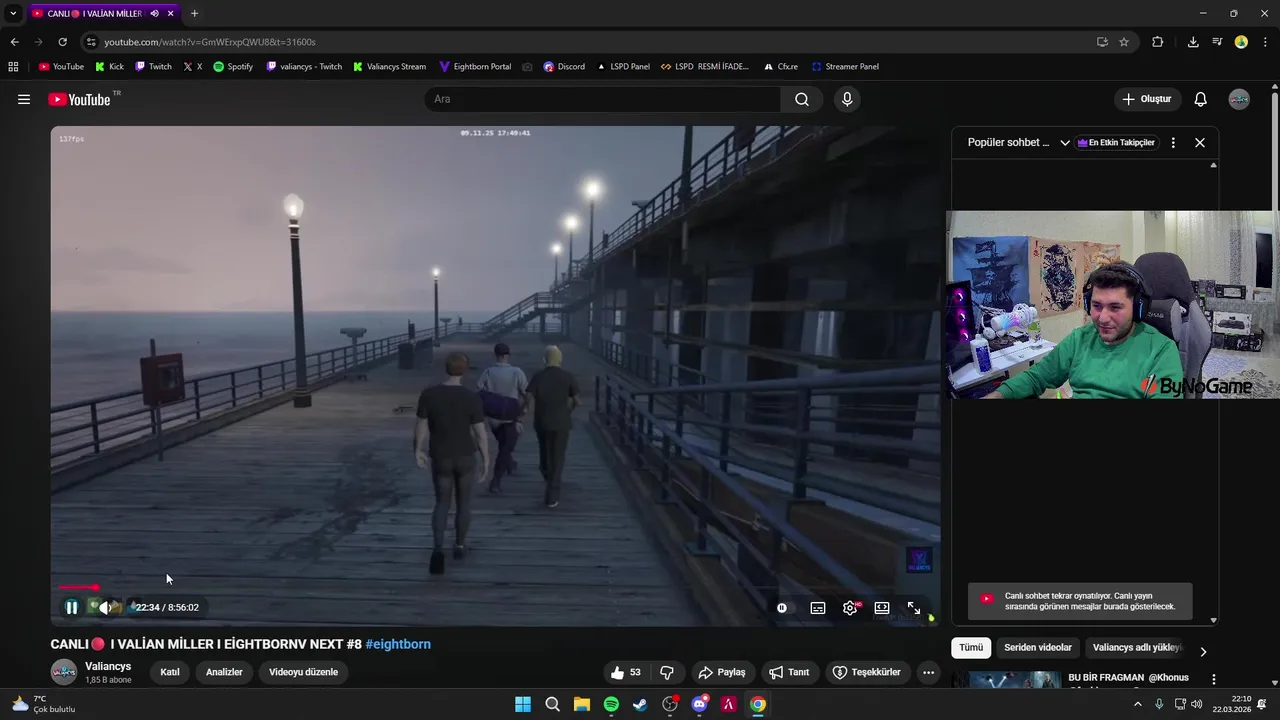Dislike the video with the thumbs-down button
This screenshot has height=720, width=1280.
pyautogui.click(x=667, y=672)
